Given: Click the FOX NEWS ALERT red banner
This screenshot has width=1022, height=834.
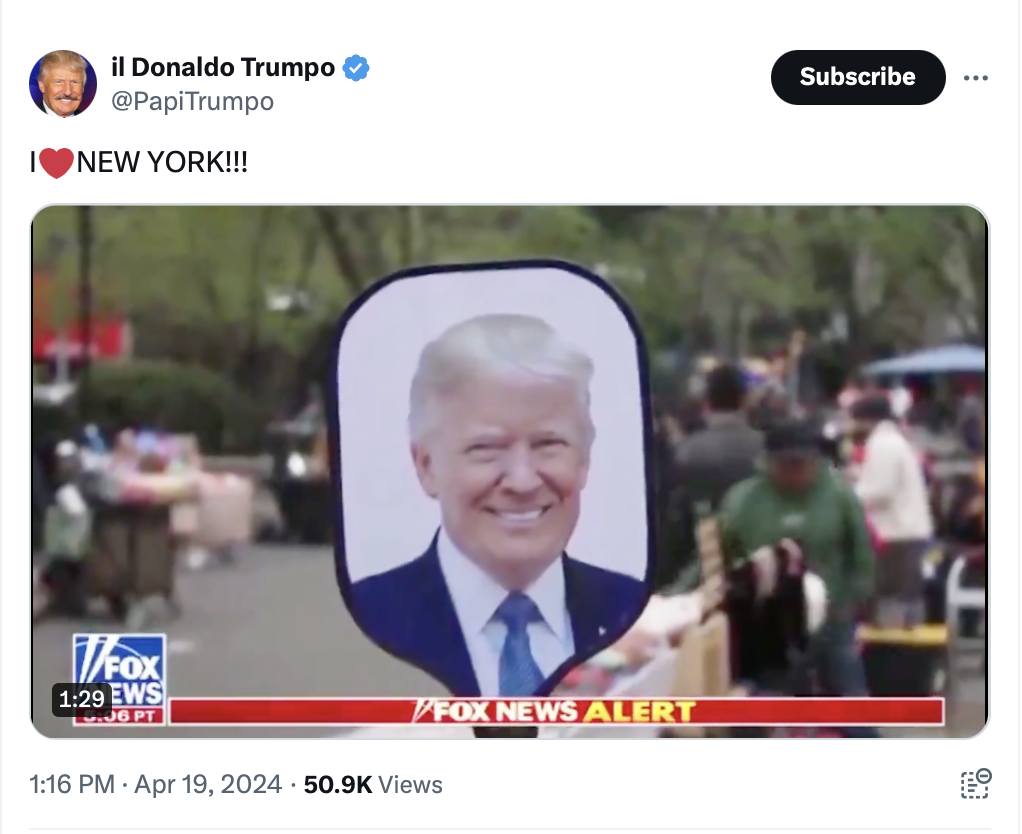Looking at the screenshot, I should point(556,711).
